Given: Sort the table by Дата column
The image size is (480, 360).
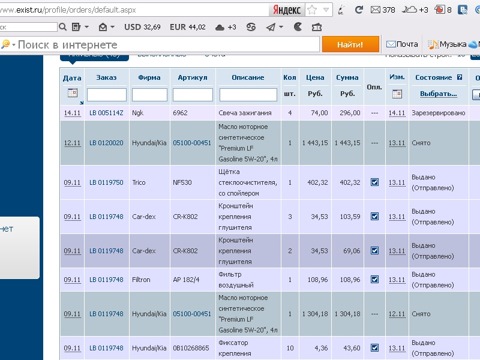Looking at the screenshot, I should (x=72, y=78).
